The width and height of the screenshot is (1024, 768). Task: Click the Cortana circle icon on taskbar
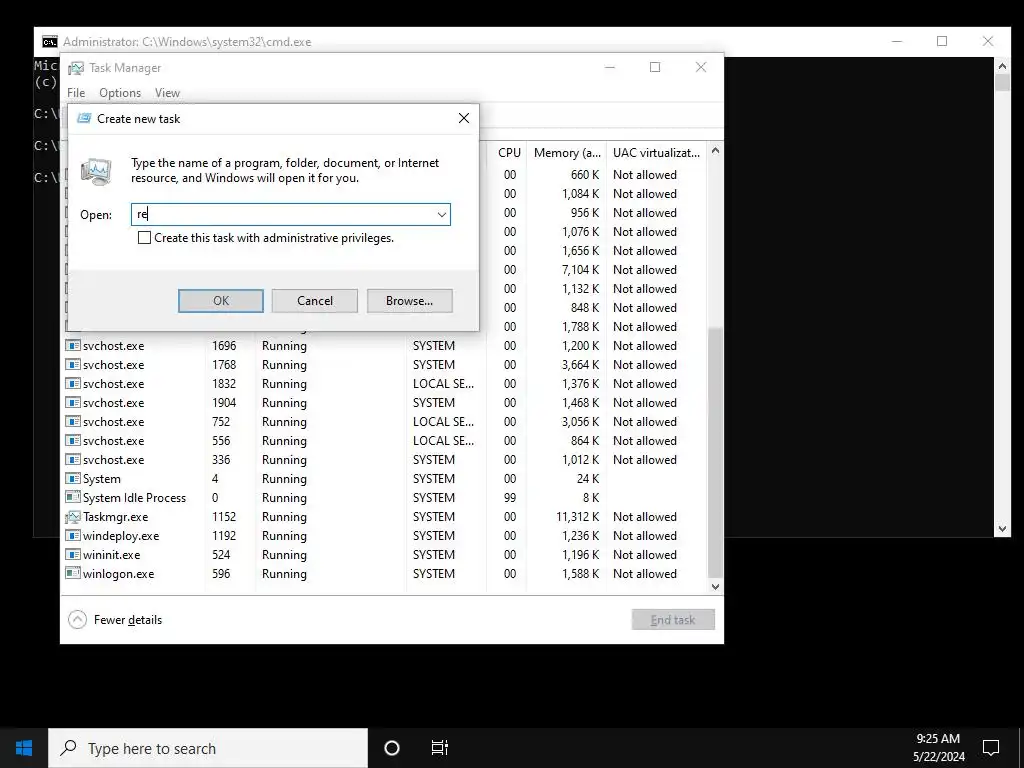tap(392, 748)
